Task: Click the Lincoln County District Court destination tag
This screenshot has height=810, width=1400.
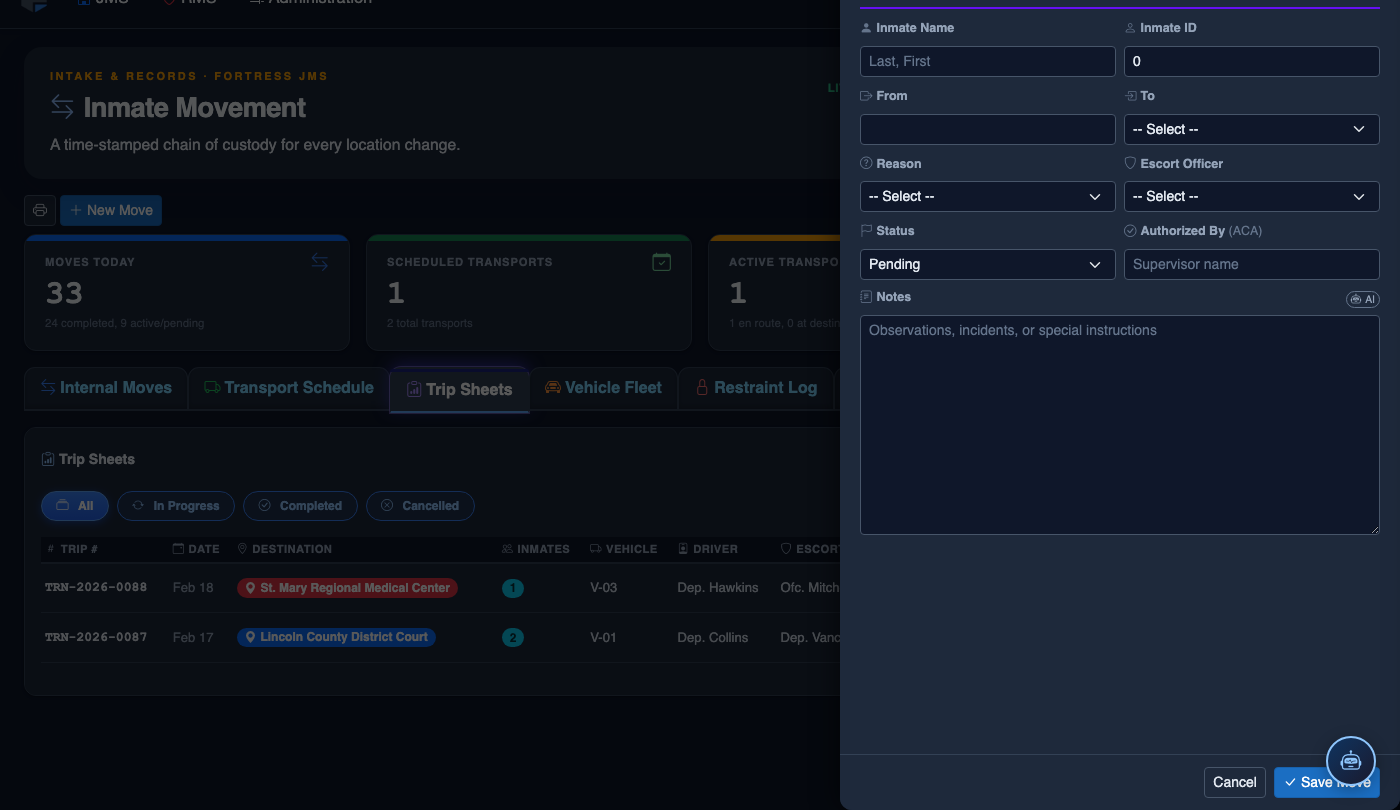Action: [x=336, y=637]
